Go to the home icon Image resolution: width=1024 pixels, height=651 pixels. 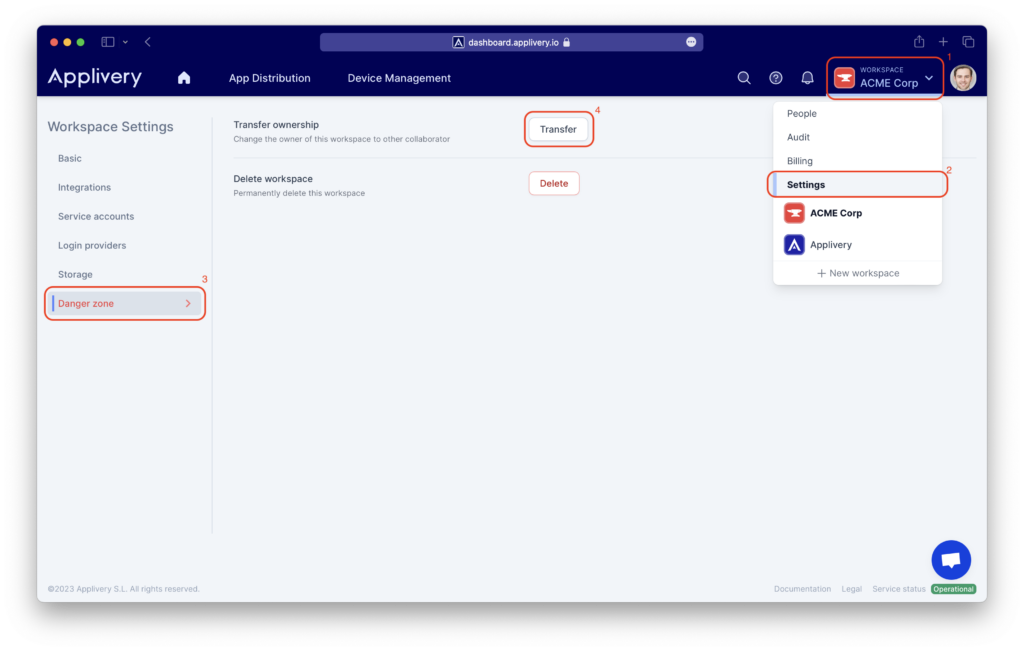click(x=184, y=78)
